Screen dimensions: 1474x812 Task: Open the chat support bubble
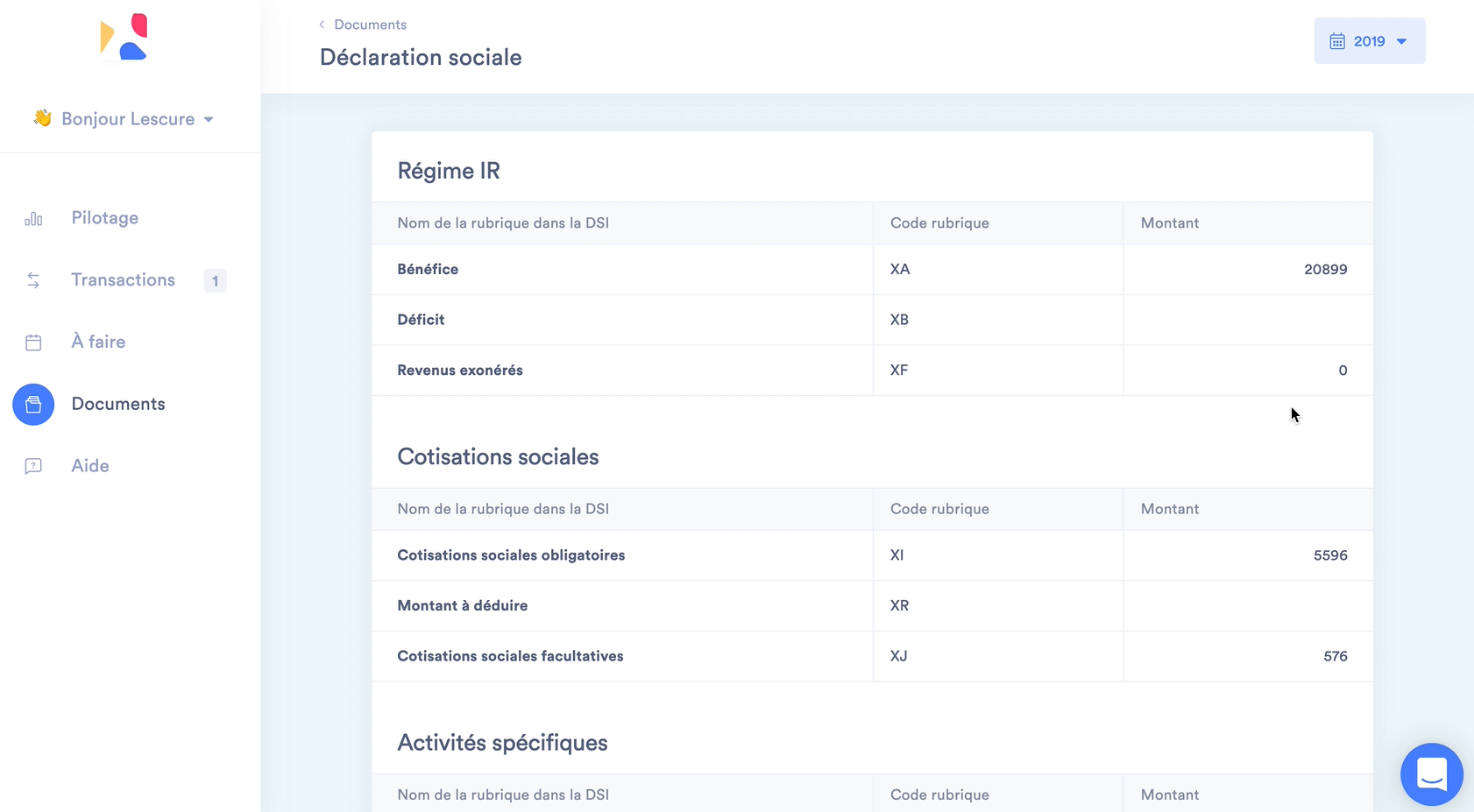tap(1431, 774)
